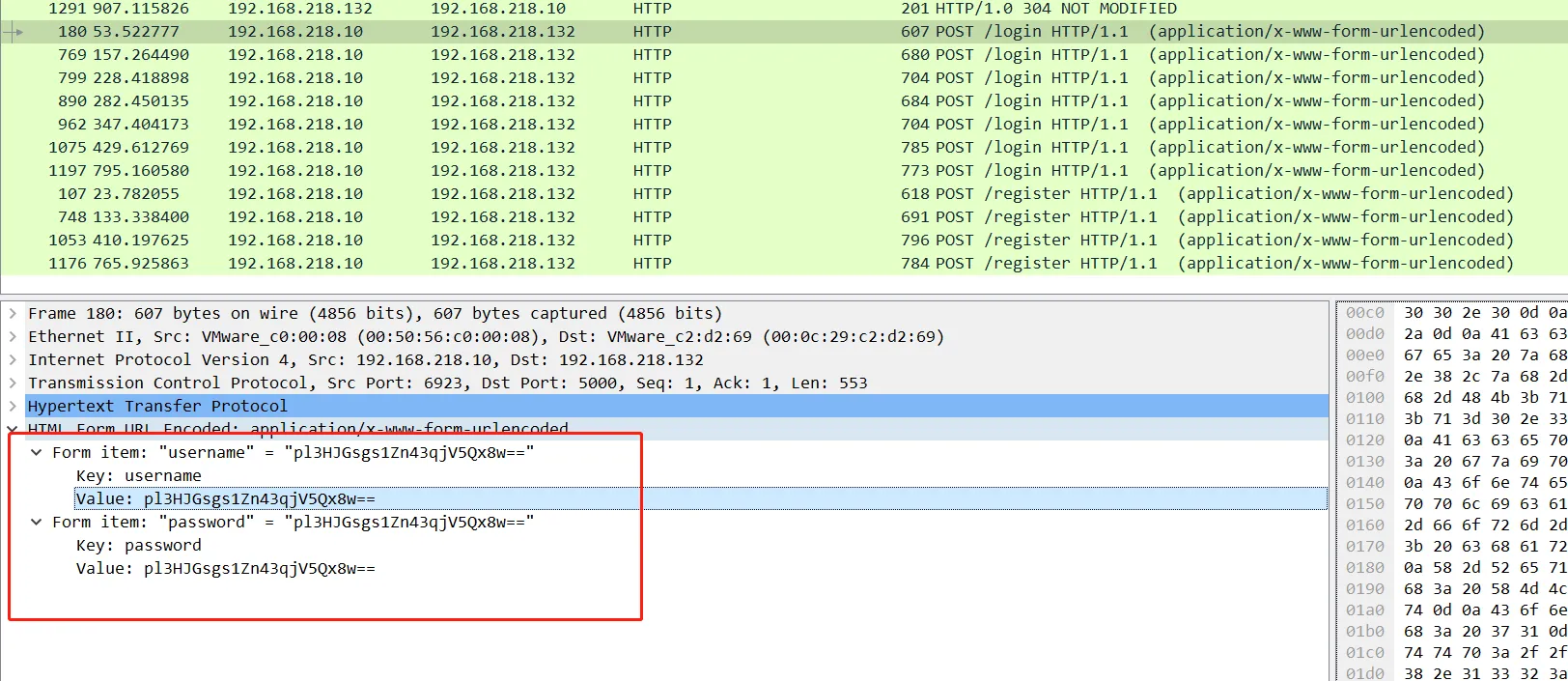This screenshot has width=1568, height=681.
Task: Click hex dump offset 00c0 row
Action: 1448,313
